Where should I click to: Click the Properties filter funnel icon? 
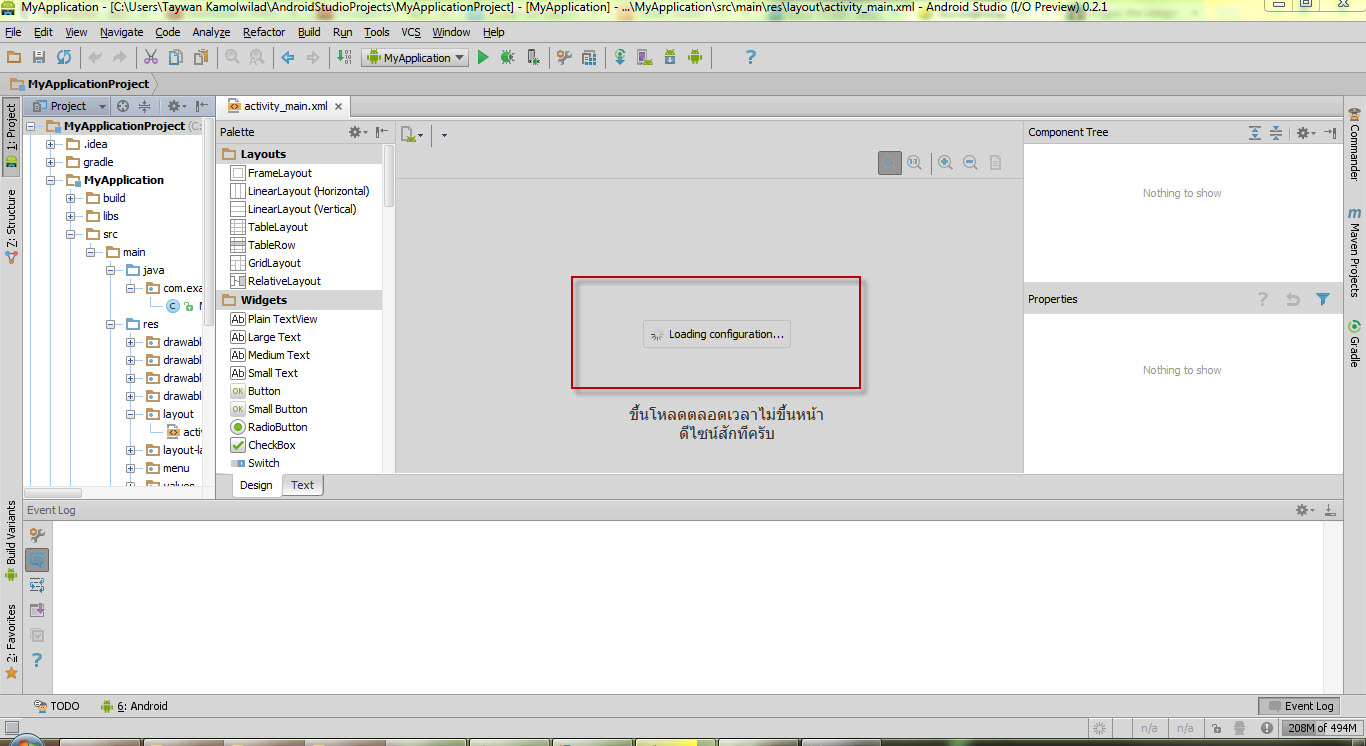tap(1323, 299)
